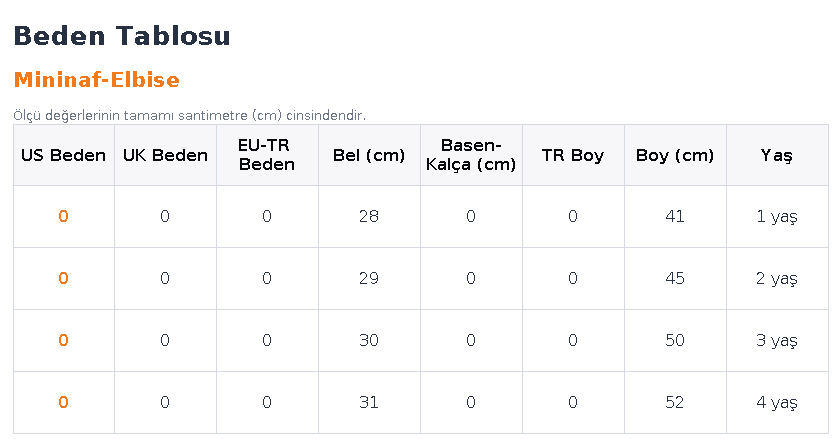The height and width of the screenshot is (439, 839).
Task: Click the Beden Tablosu heading
Action: (x=121, y=36)
